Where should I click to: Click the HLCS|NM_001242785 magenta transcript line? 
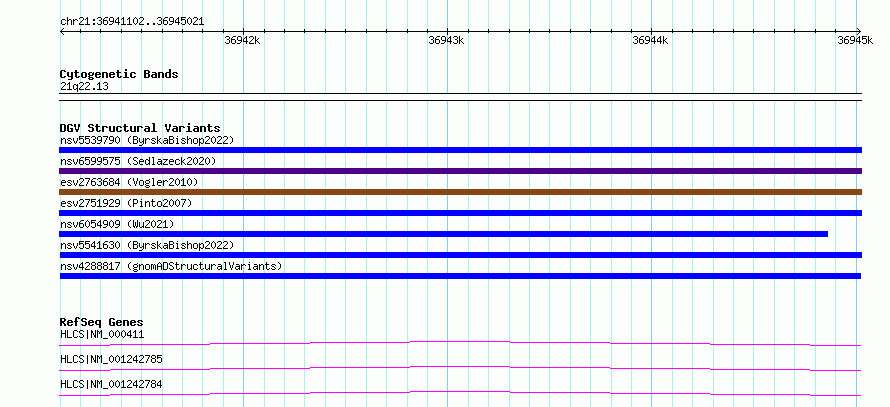pos(460,368)
